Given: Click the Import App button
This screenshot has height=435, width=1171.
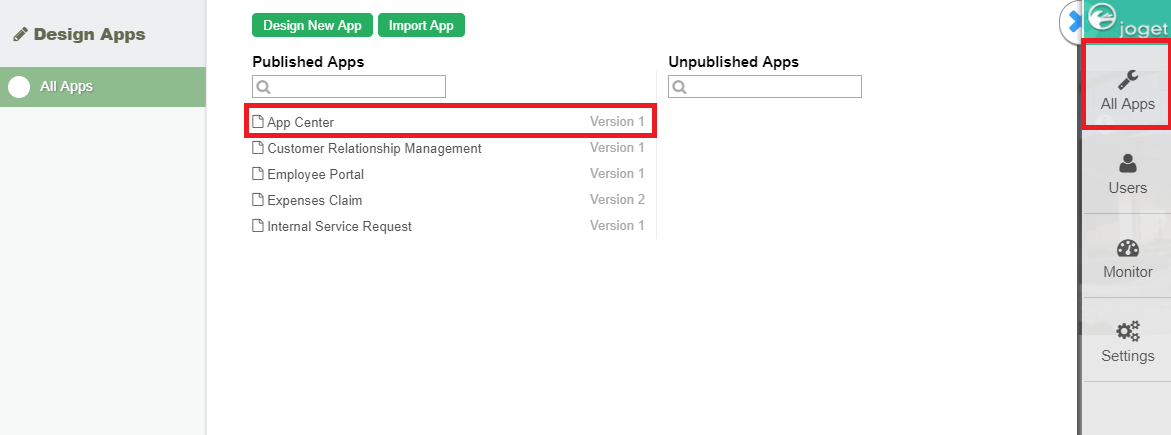Looking at the screenshot, I should [x=421, y=26].
